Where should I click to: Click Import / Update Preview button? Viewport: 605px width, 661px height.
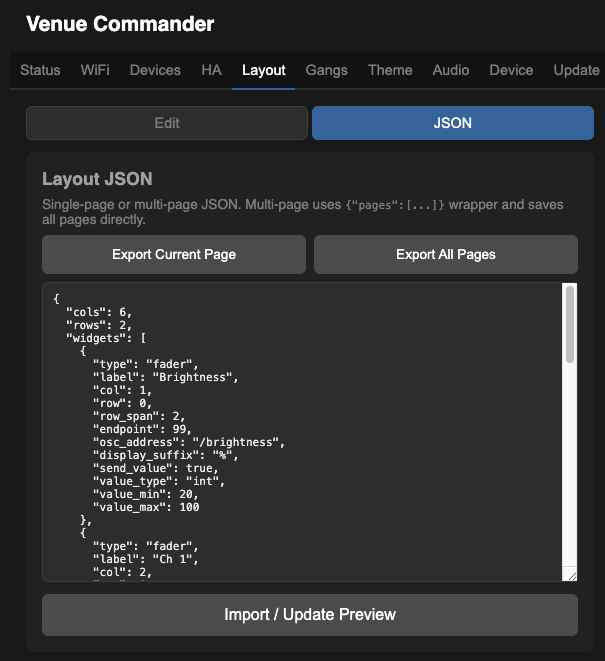tap(310, 615)
